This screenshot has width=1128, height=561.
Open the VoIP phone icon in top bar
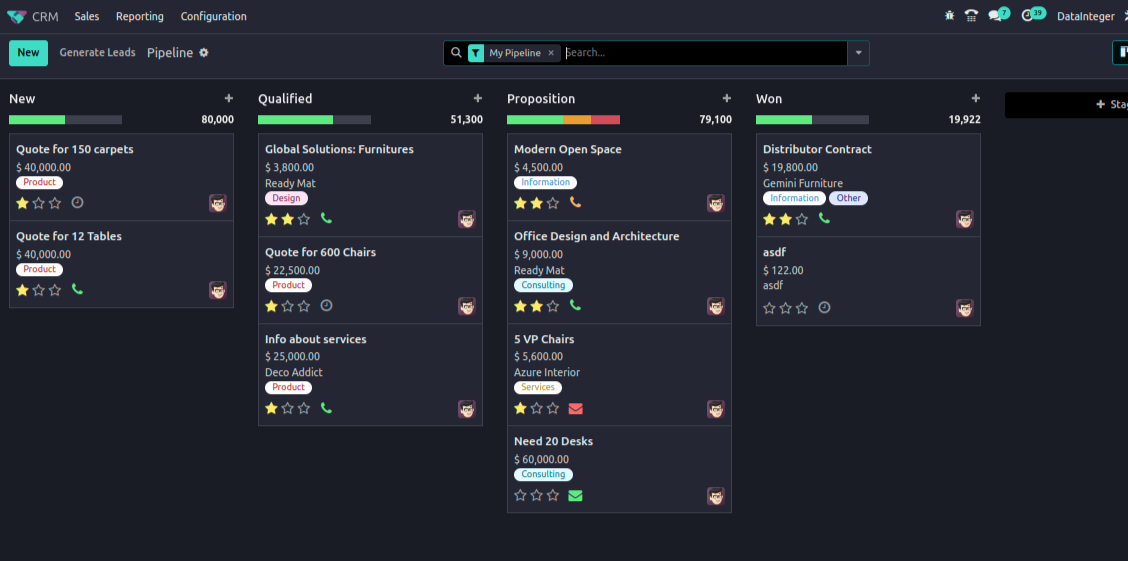click(x=971, y=16)
